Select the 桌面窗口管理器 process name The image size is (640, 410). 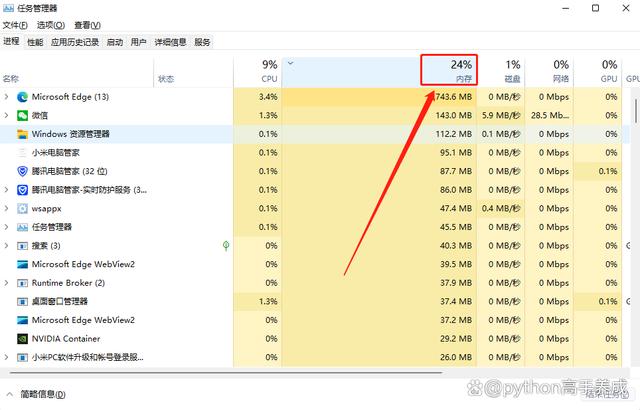pos(60,301)
